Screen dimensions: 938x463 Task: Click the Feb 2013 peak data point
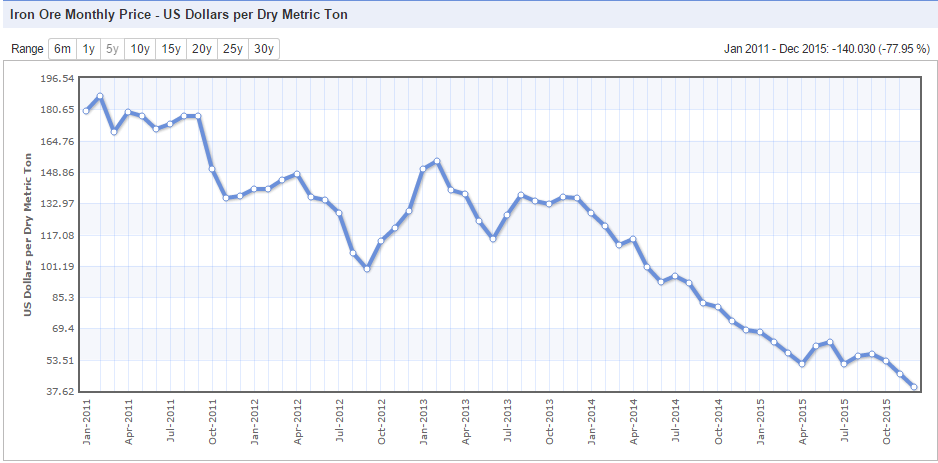tap(437, 161)
